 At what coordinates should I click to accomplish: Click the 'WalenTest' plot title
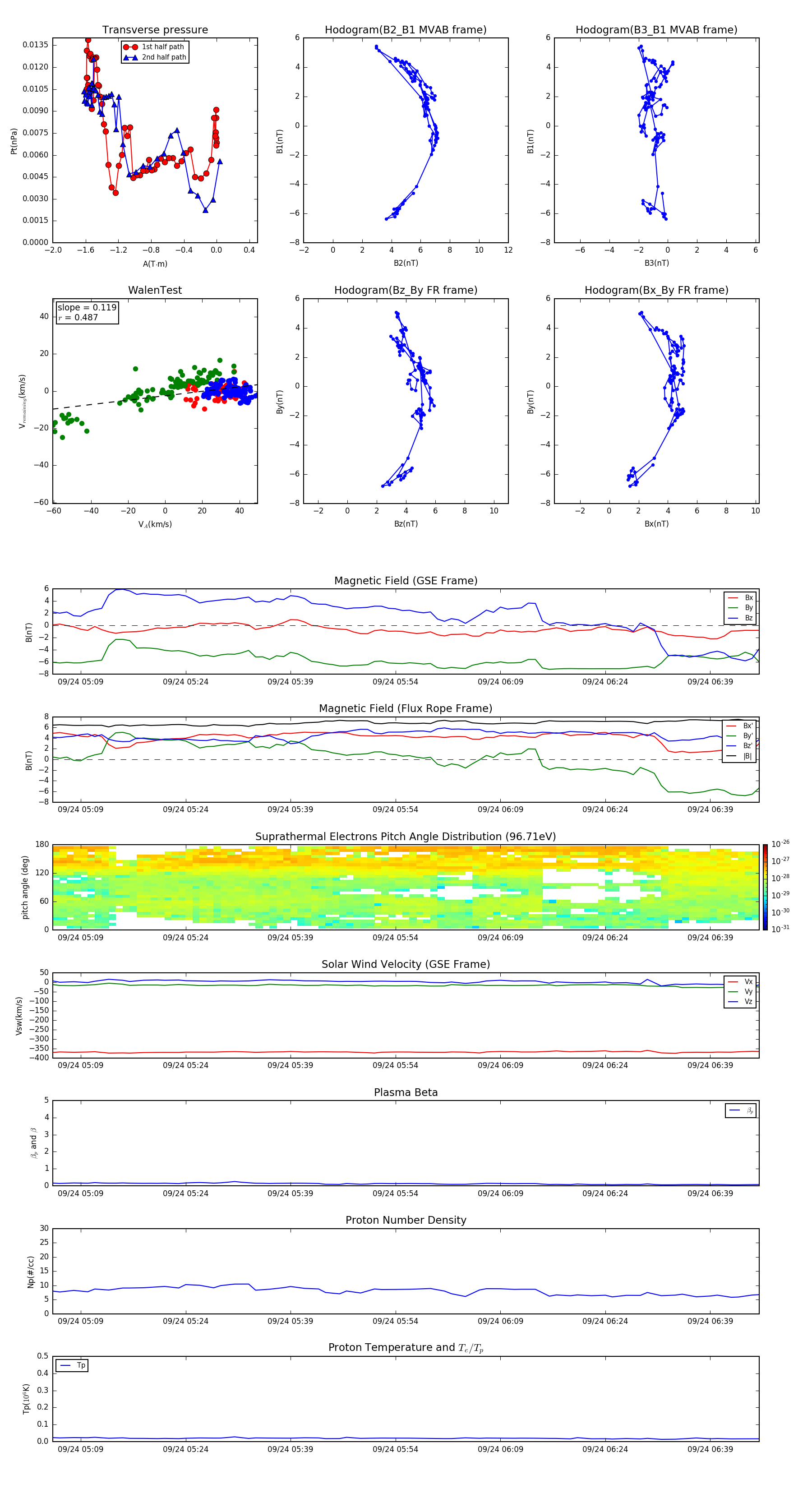point(155,290)
